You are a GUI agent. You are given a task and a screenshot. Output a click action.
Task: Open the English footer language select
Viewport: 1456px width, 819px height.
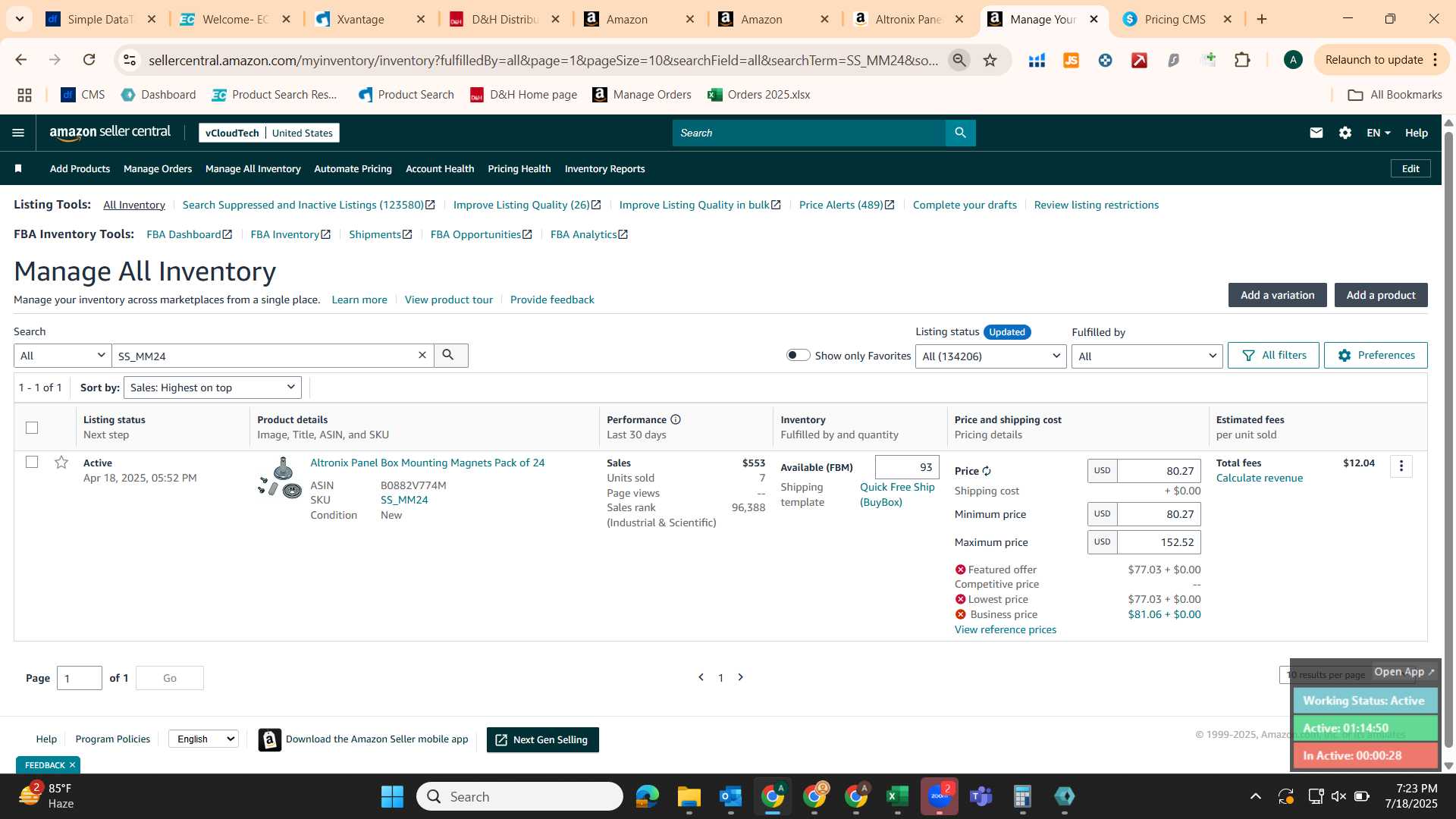click(x=203, y=739)
